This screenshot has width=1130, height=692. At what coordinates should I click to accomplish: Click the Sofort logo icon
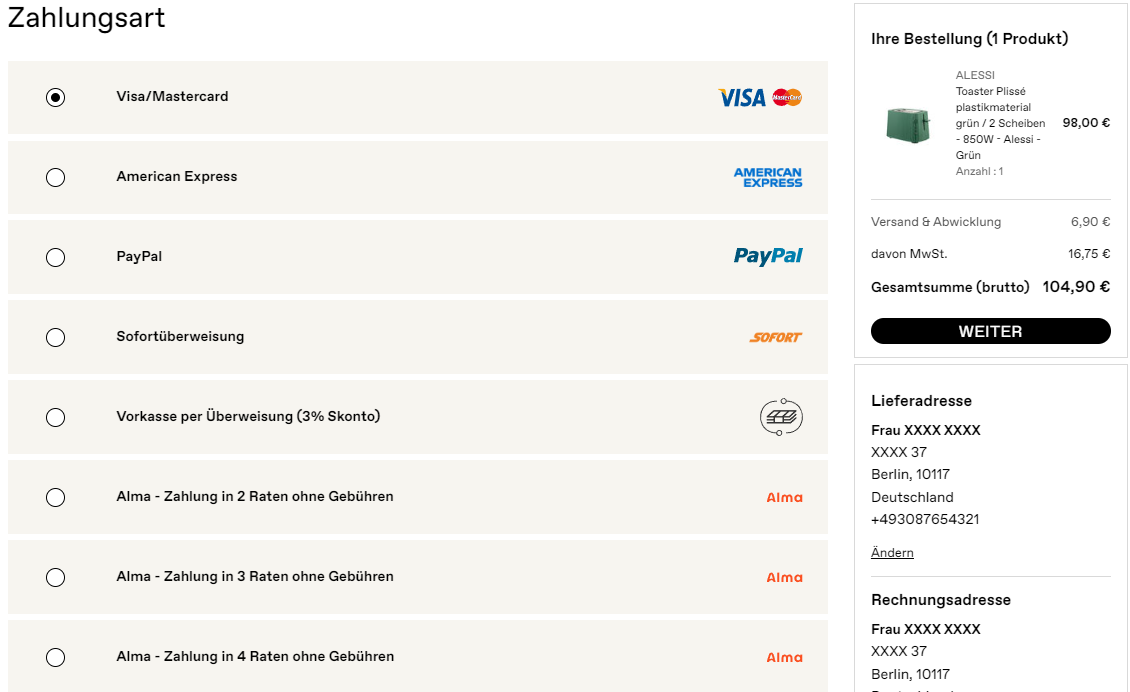[775, 337]
